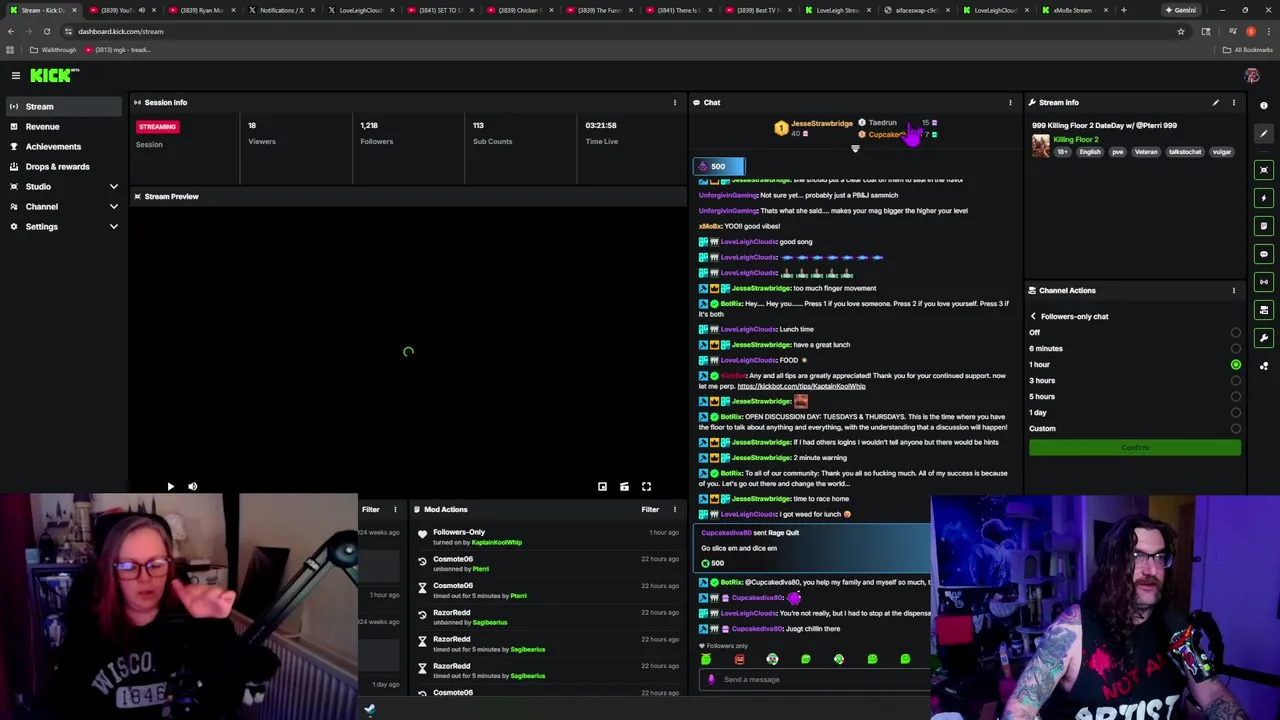This screenshot has width=1280, height=720.
Task: Open the Killing Floor 2 category link
Action: pos(1076,140)
